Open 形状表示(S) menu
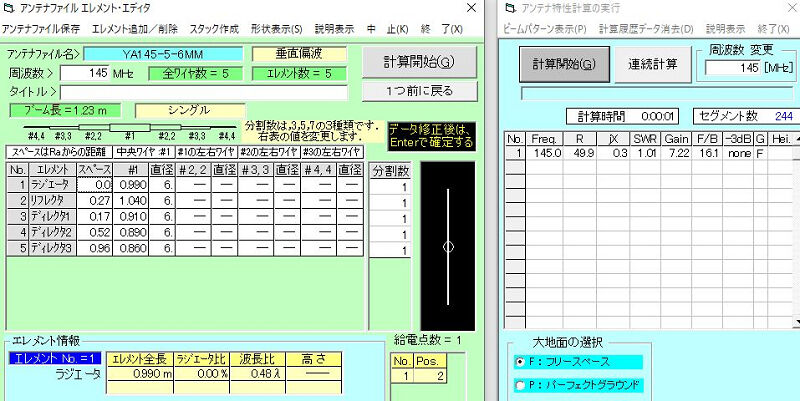Viewport: 800px width, 401px height. click(x=277, y=29)
